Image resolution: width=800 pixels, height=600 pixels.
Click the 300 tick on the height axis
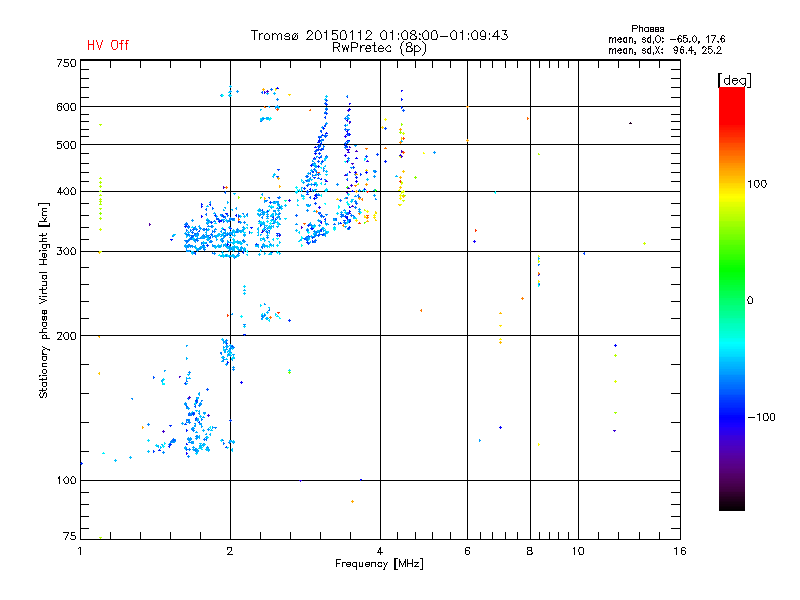[66, 252]
